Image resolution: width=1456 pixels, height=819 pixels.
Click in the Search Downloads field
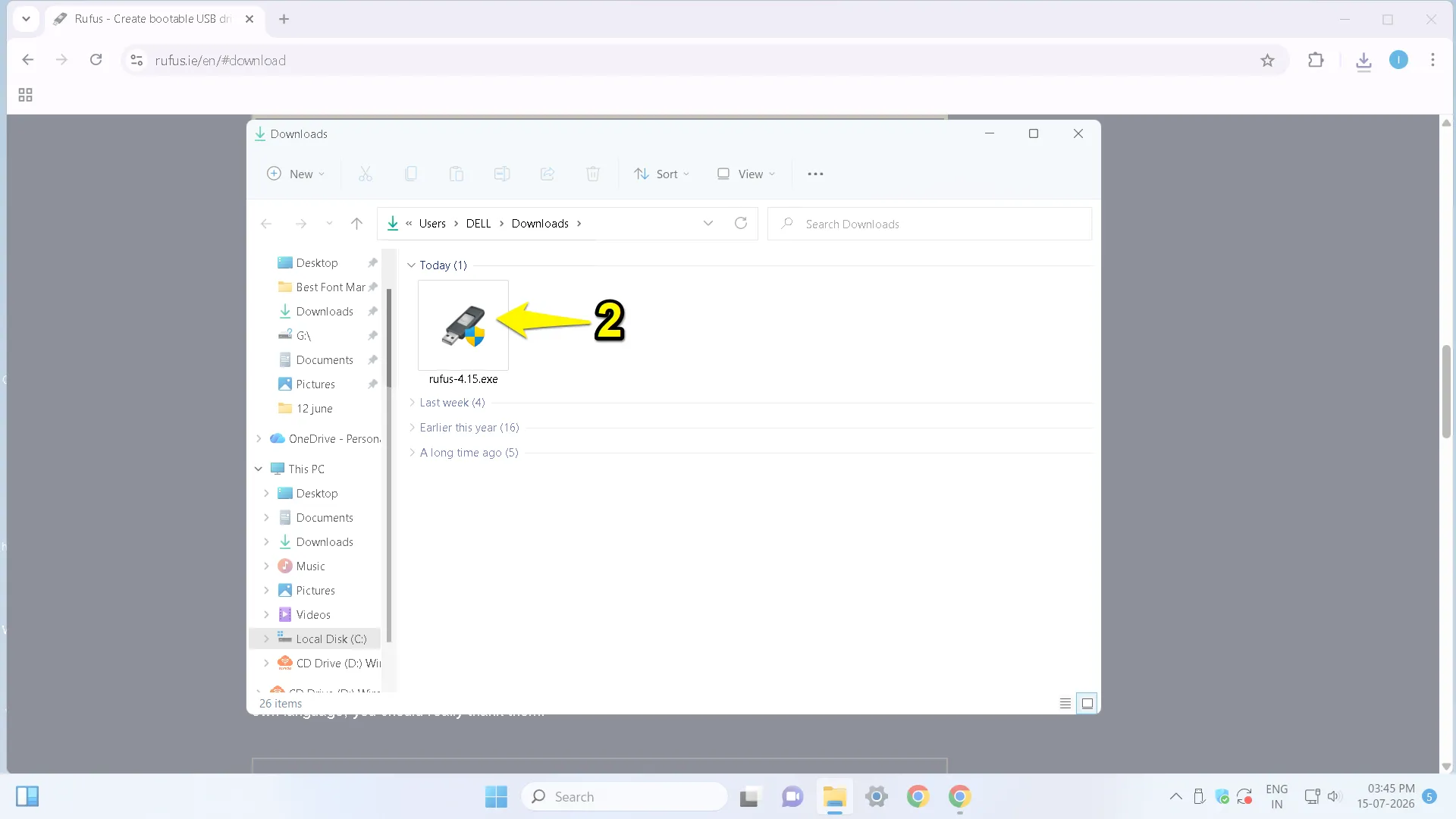click(x=930, y=224)
